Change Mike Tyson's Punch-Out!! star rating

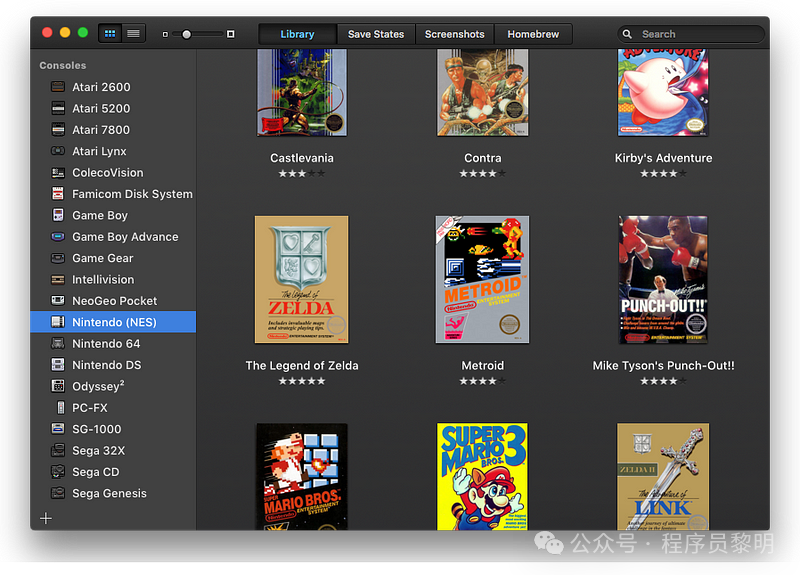pyautogui.click(x=663, y=381)
